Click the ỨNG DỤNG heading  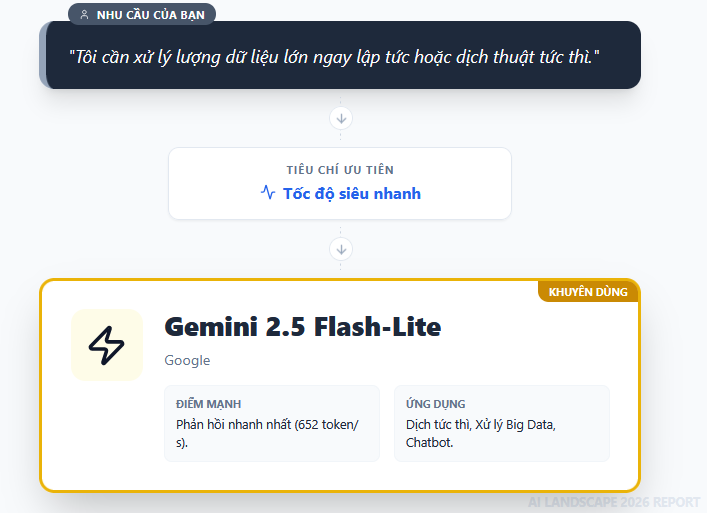pyautogui.click(x=435, y=404)
